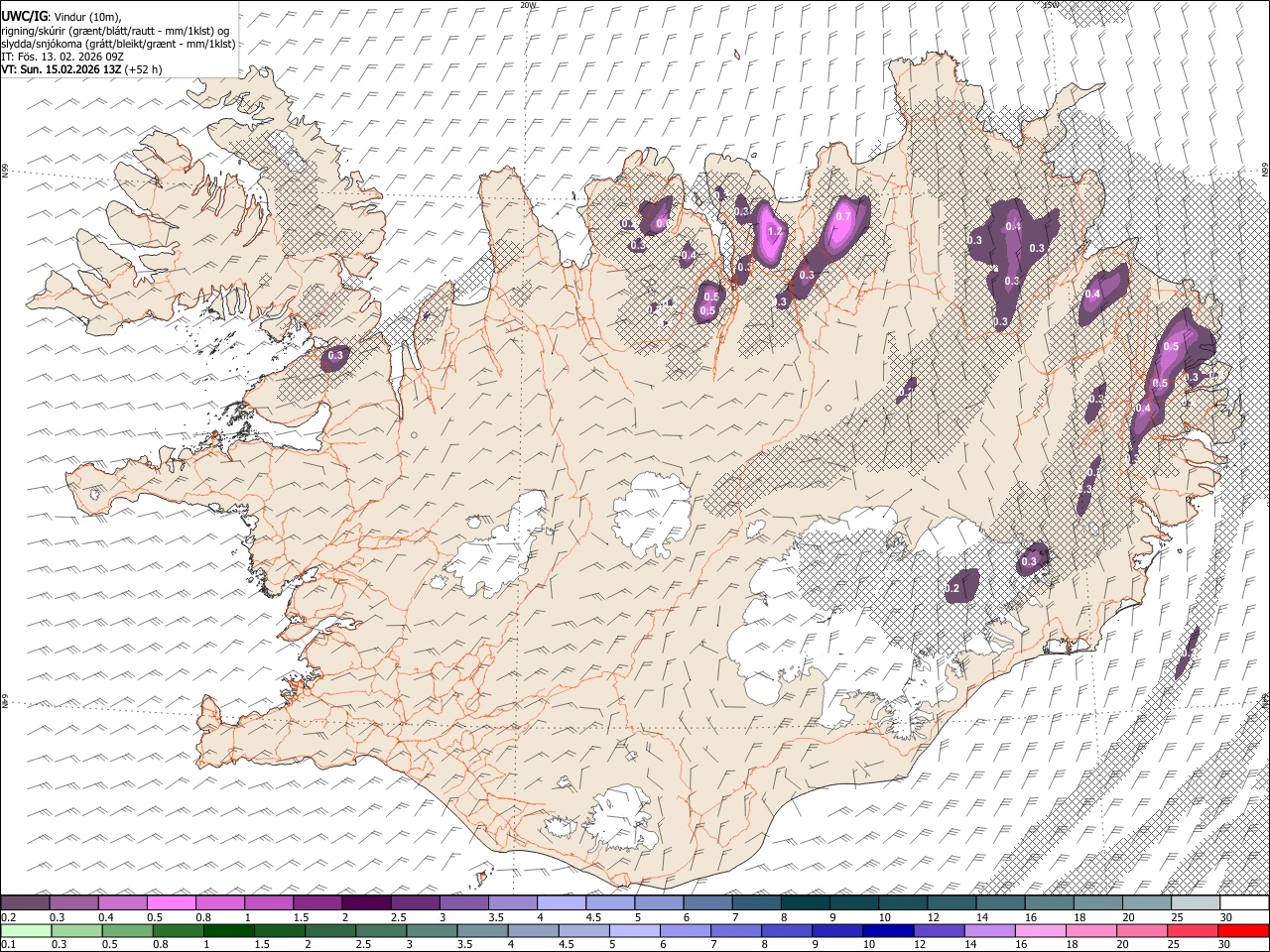The width and height of the screenshot is (1270, 952).
Task: Pick the deep blue 10 swatch, bottom legend
Action: point(887,931)
